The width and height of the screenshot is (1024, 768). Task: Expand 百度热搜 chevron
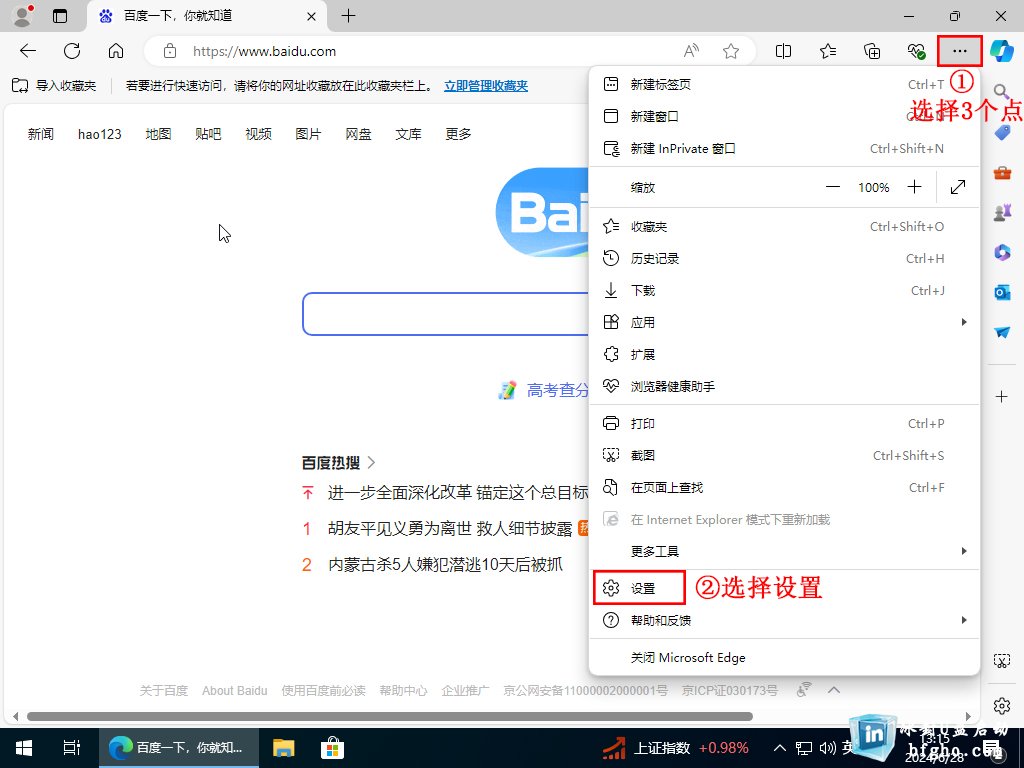tap(372, 462)
